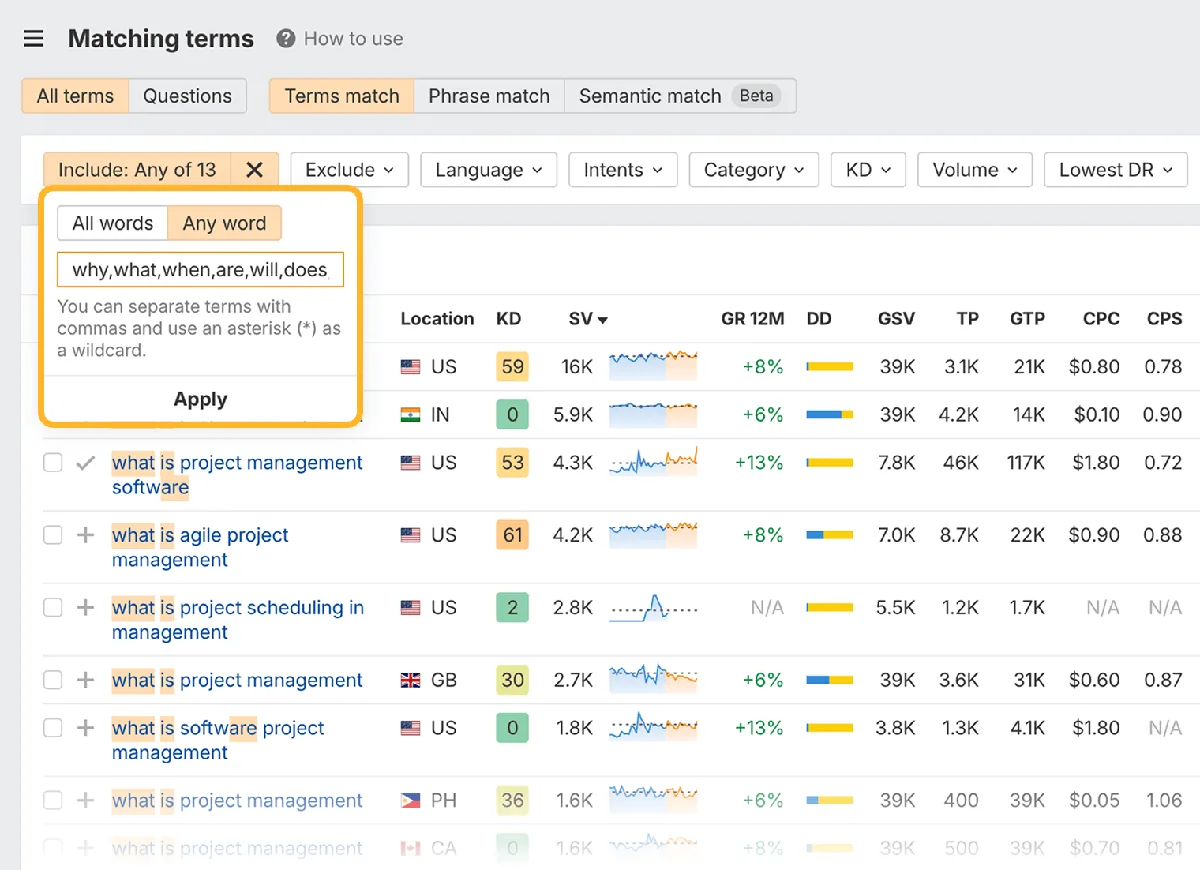This screenshot has width=1200, height=870.
Task: Click the trend chart for the 2.8K row
Action: tap(653, 607)
